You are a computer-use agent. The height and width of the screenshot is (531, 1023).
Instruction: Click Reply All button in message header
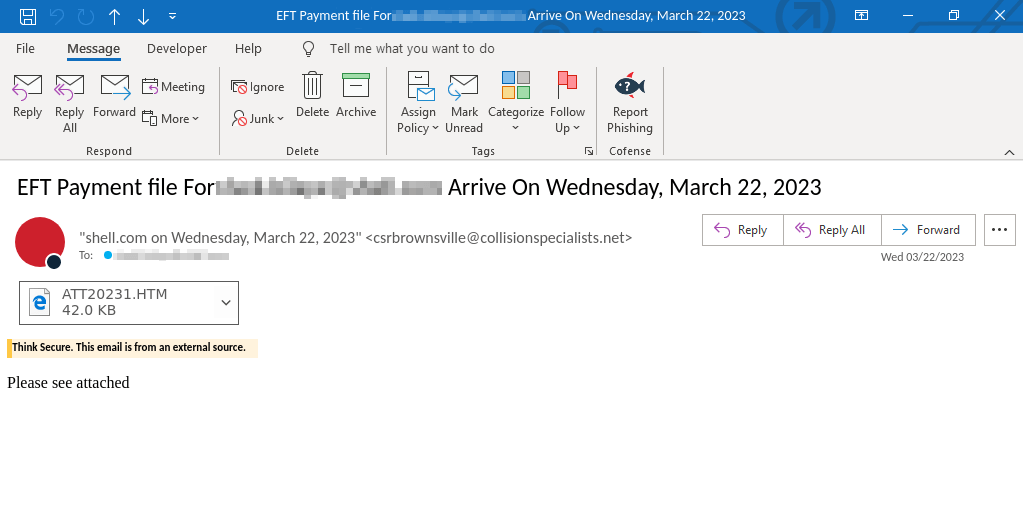[832, 230]
